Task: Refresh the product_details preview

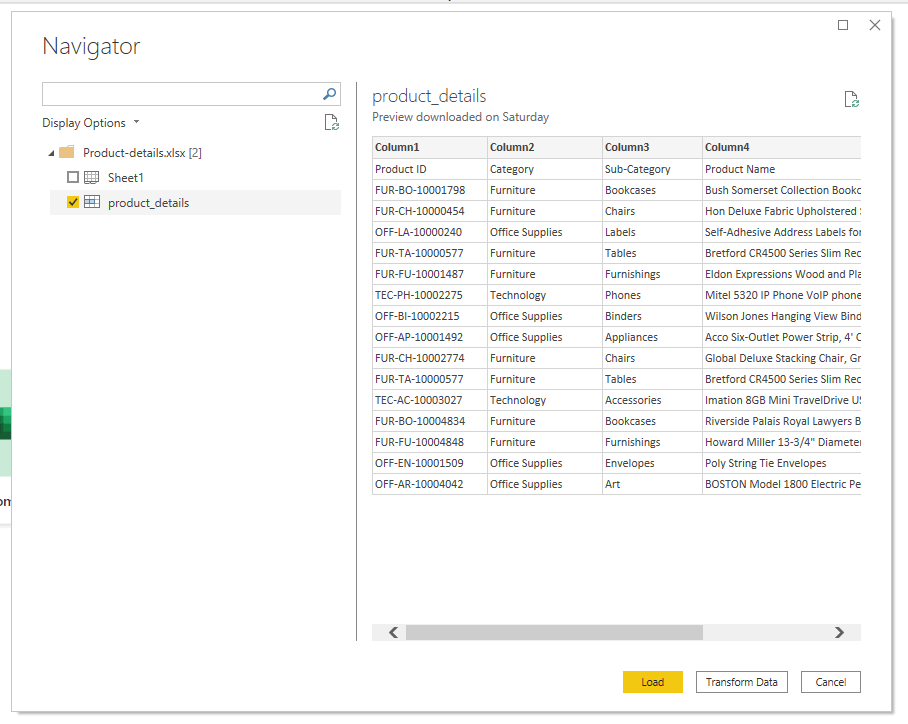Action: point(851,99)
